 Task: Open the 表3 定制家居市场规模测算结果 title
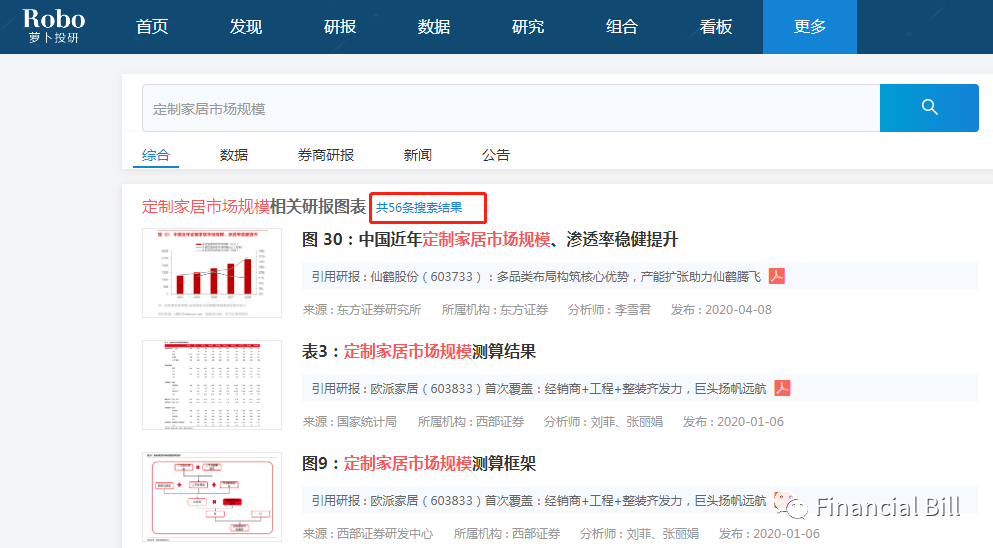point(419,352)
